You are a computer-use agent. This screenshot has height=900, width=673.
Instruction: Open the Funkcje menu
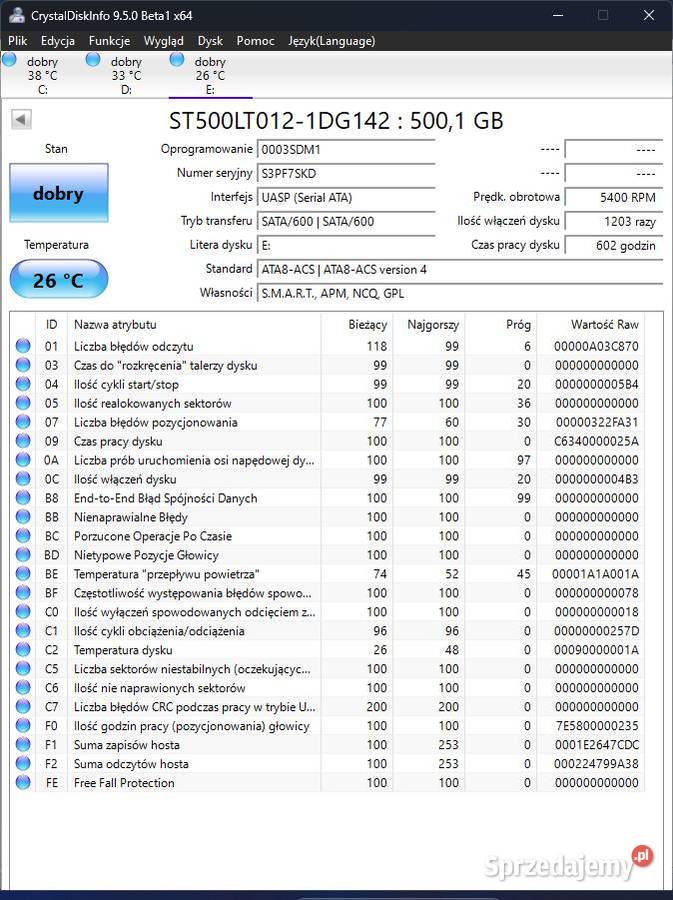109,41
